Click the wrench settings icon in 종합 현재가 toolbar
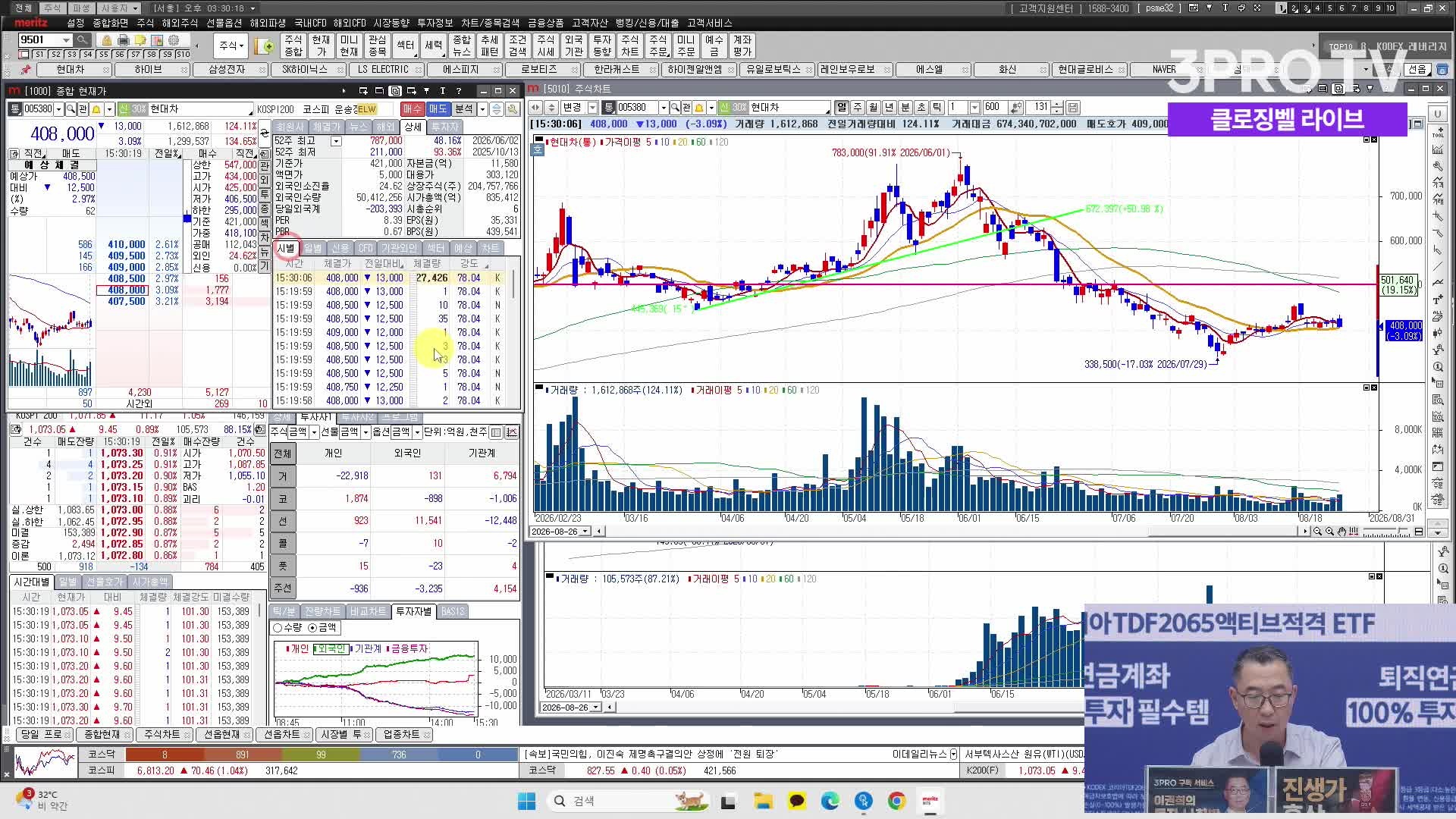The width and height of the screenshot is (1456, 819). click(513, 109)
